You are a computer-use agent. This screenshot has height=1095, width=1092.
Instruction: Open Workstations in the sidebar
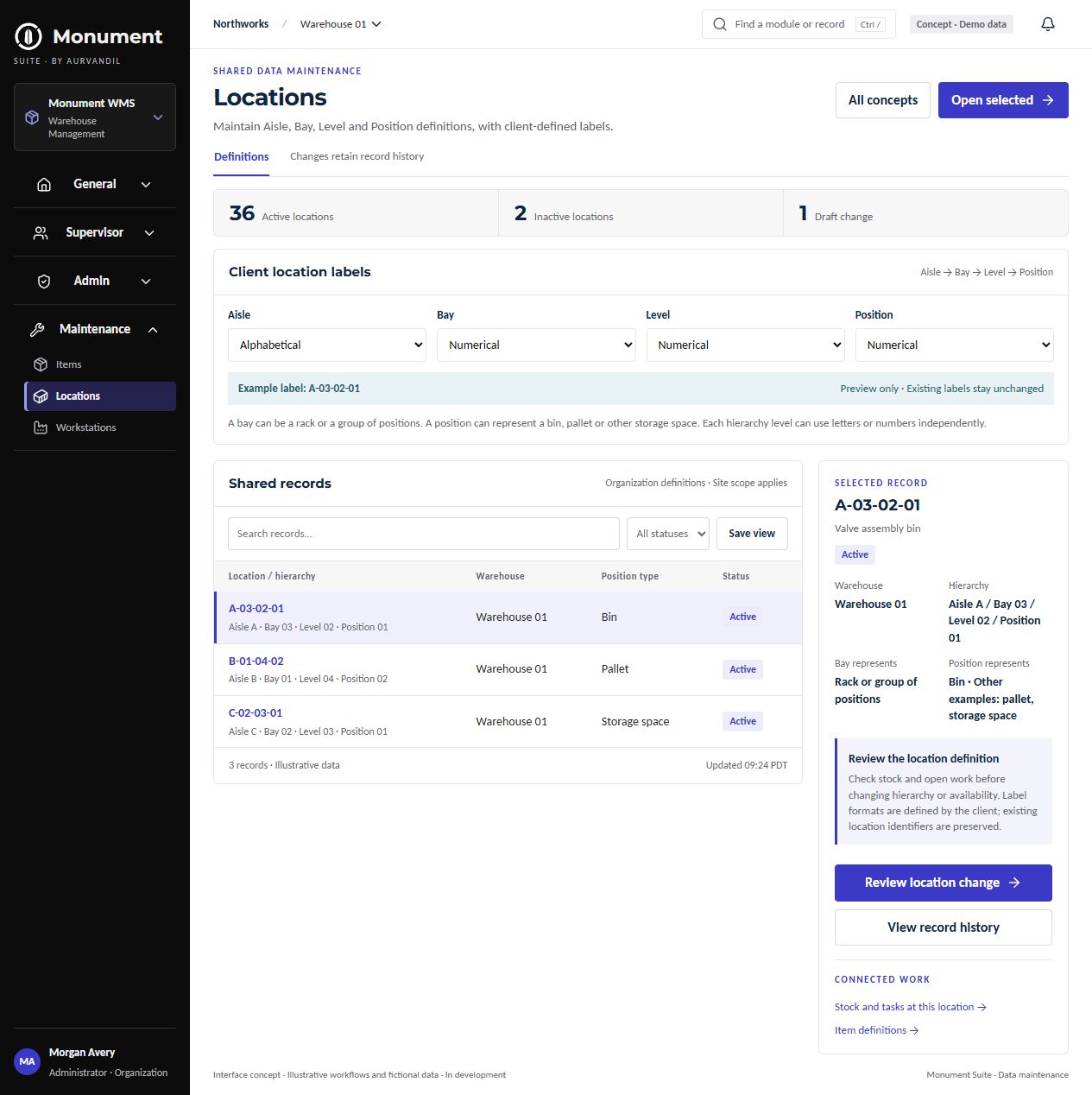click(100, 427)
